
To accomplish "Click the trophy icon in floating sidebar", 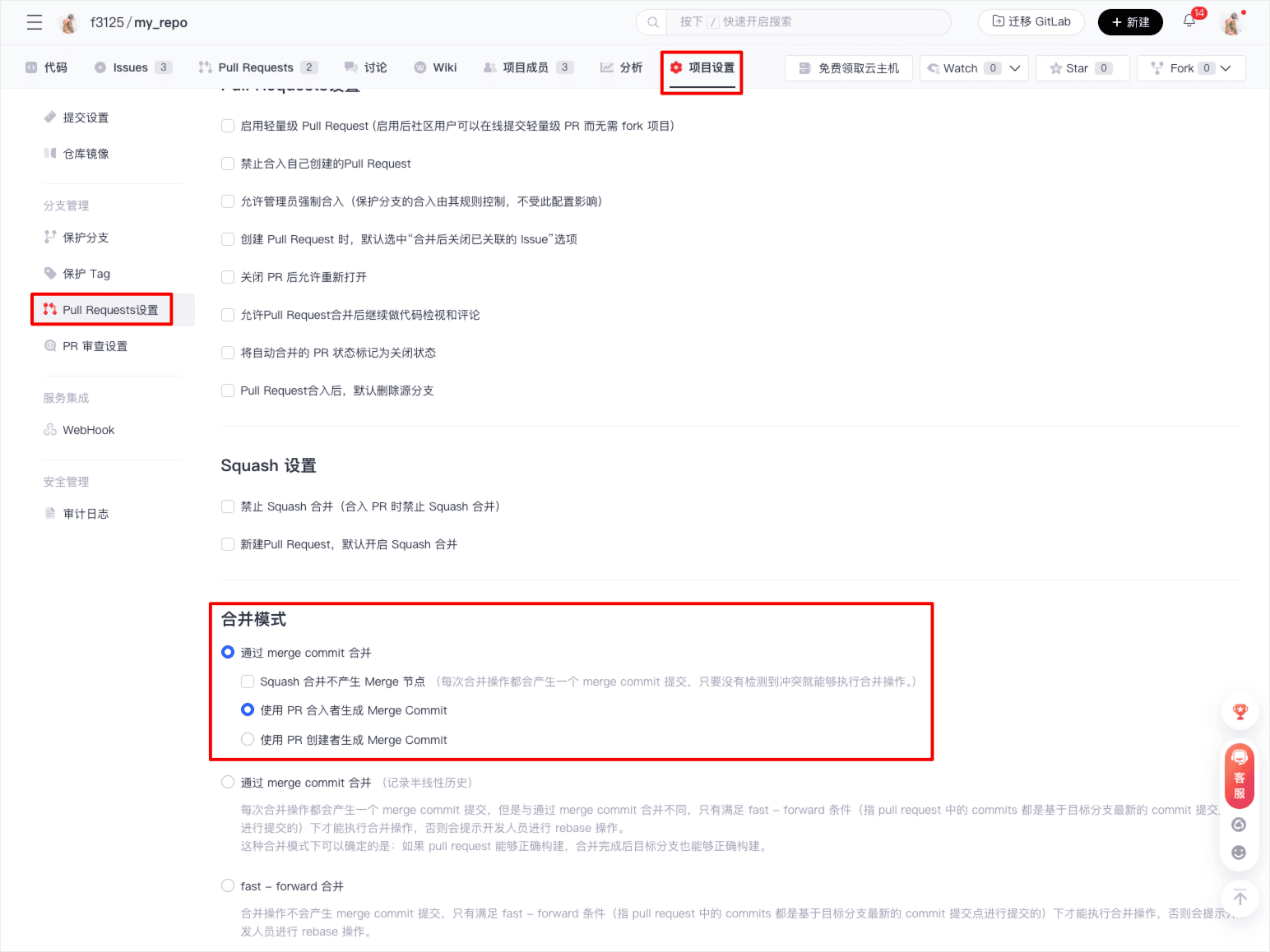I will tap(1240, 712).
